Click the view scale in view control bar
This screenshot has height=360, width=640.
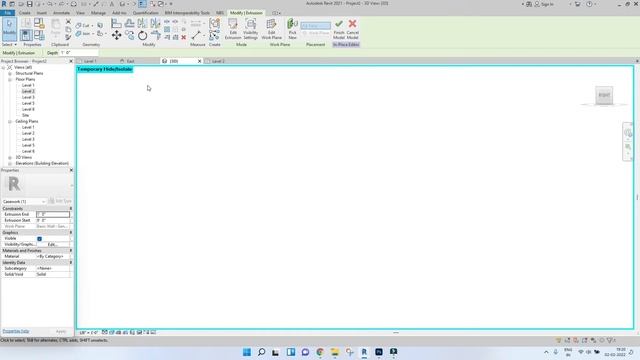coord(89,333)
